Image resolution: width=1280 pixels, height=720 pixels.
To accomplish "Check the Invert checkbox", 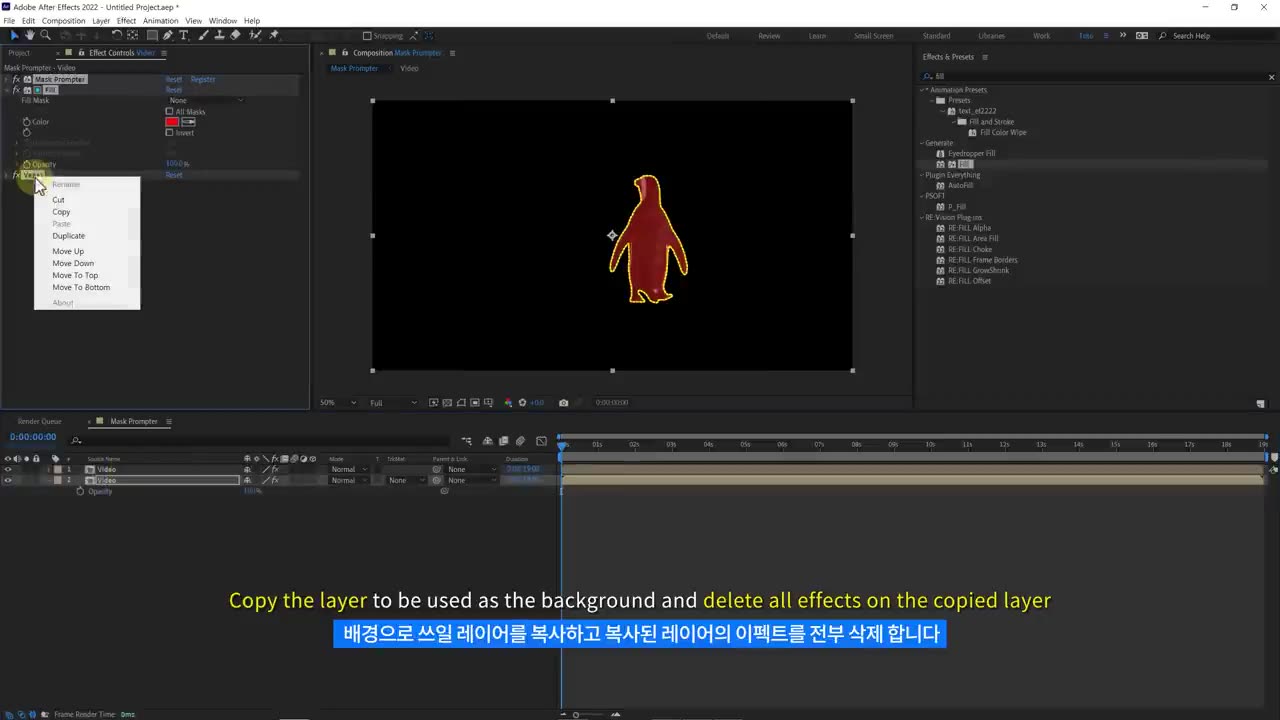I will tap(169, 132).
